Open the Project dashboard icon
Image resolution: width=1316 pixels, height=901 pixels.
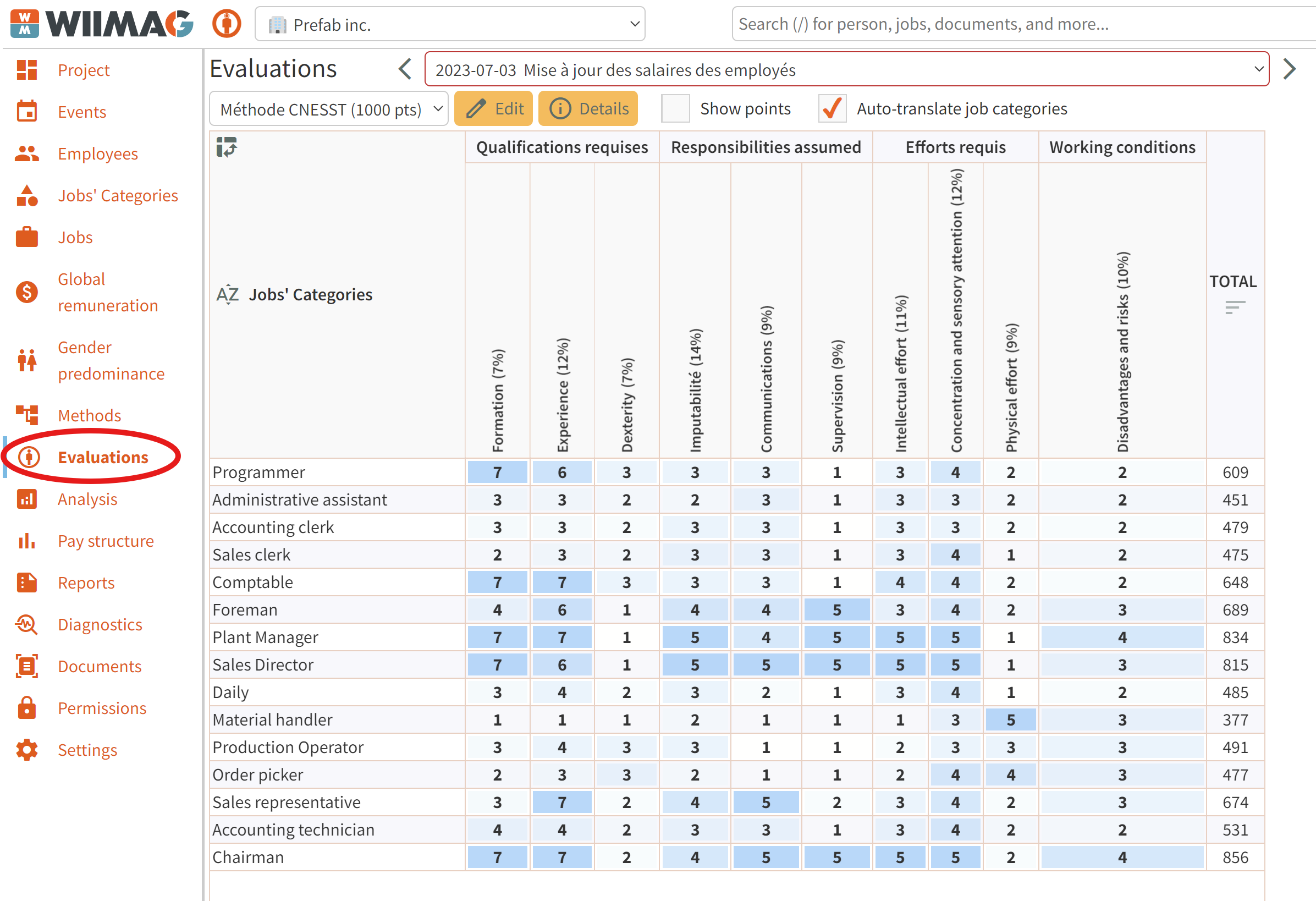point(26,70)
